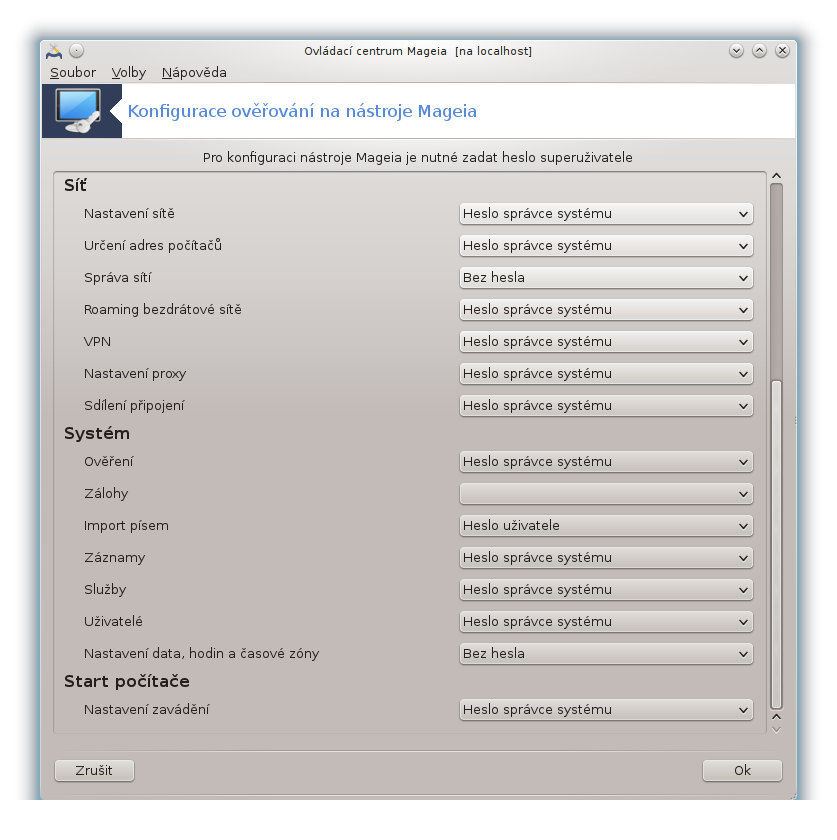Open the Soubor menu
Image resolution: width=837 pixels, height=840 pixels.
pyautogui.click(x=73, y=72)
